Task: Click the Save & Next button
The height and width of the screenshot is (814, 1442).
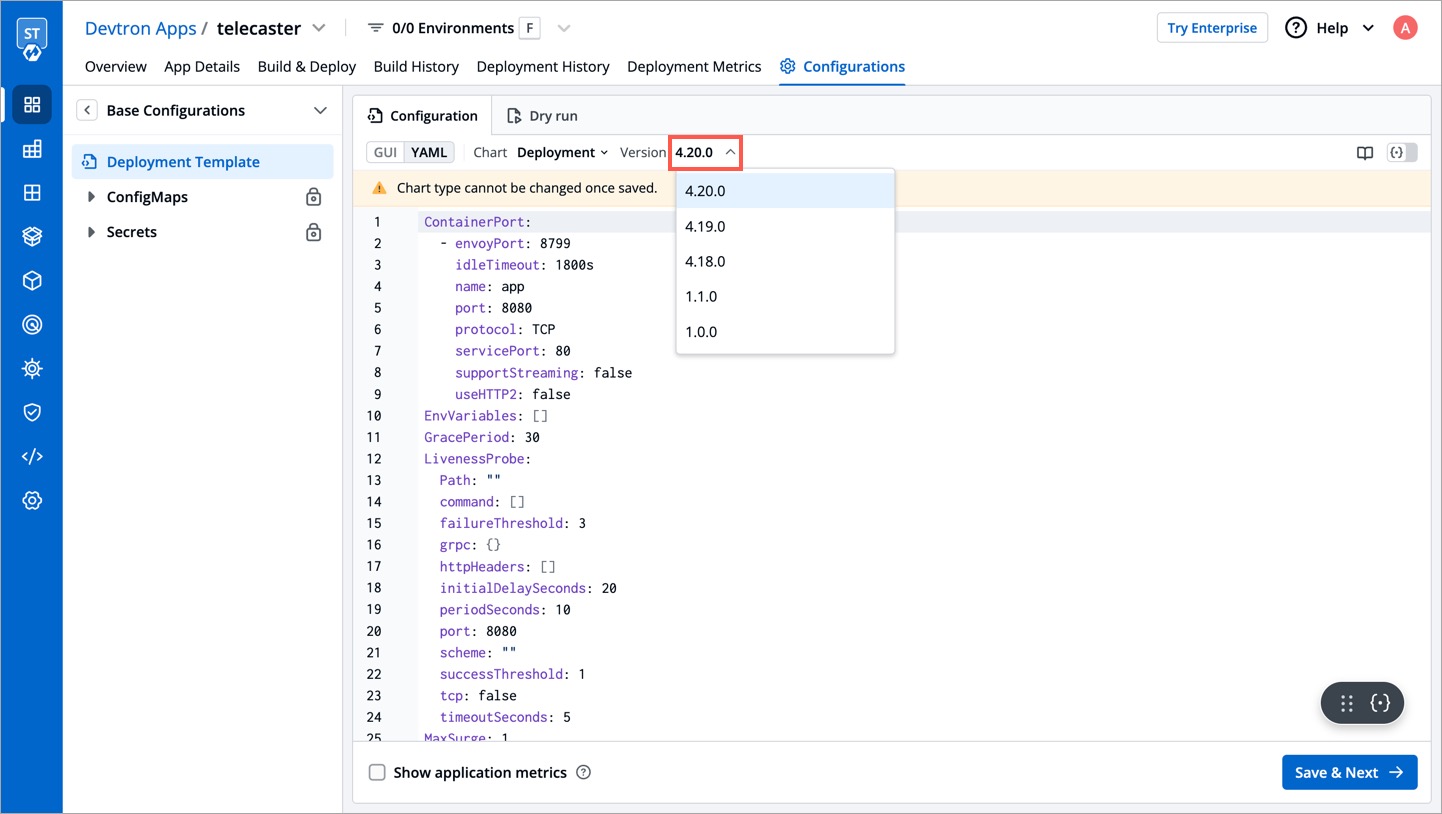Action: [x=1349, y=772]
